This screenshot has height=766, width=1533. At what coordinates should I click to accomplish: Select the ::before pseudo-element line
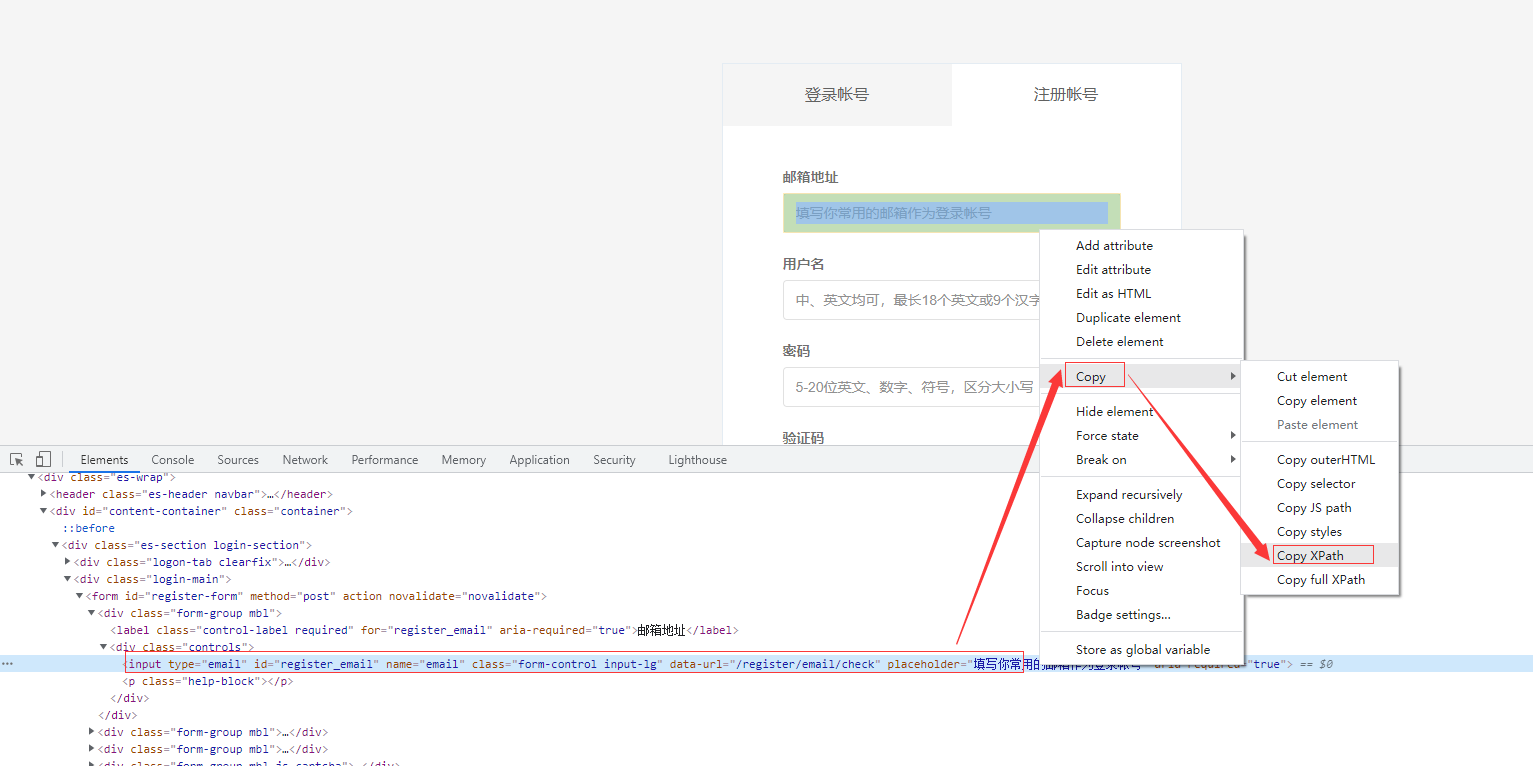(x=88, y=528)
